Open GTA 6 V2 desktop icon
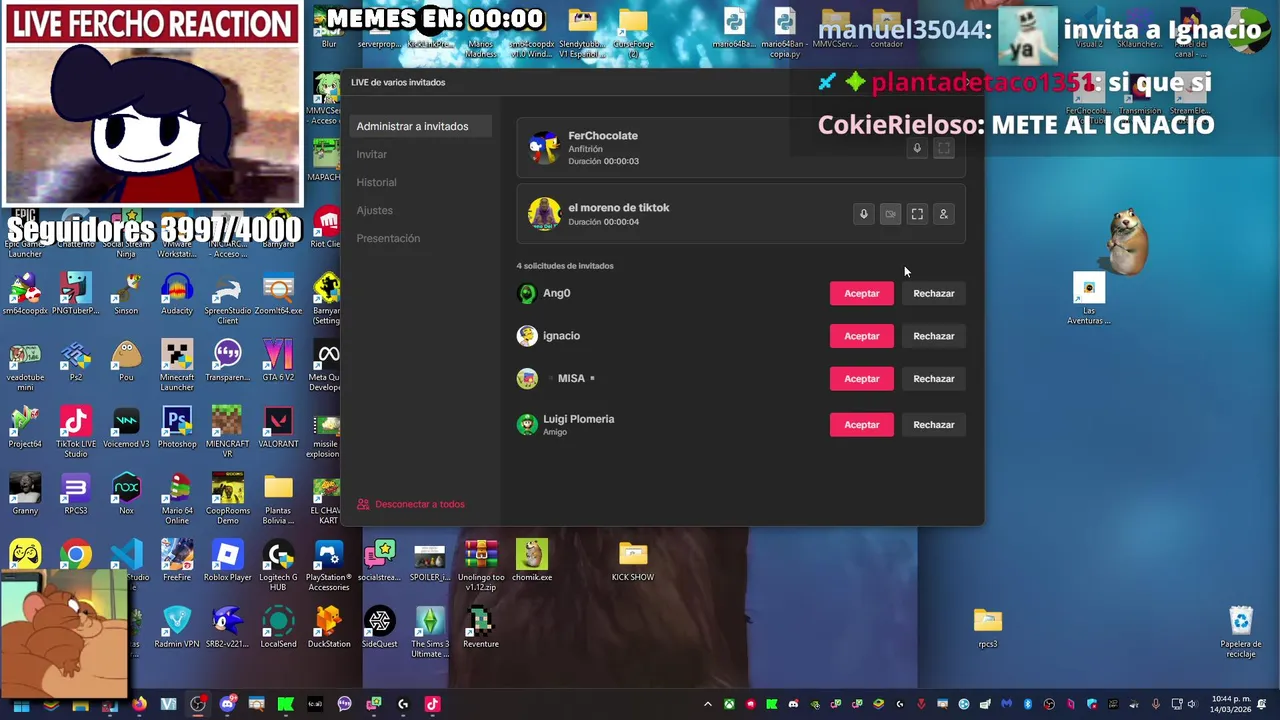This screenshot has width=1280, height=720. point(278,361)
